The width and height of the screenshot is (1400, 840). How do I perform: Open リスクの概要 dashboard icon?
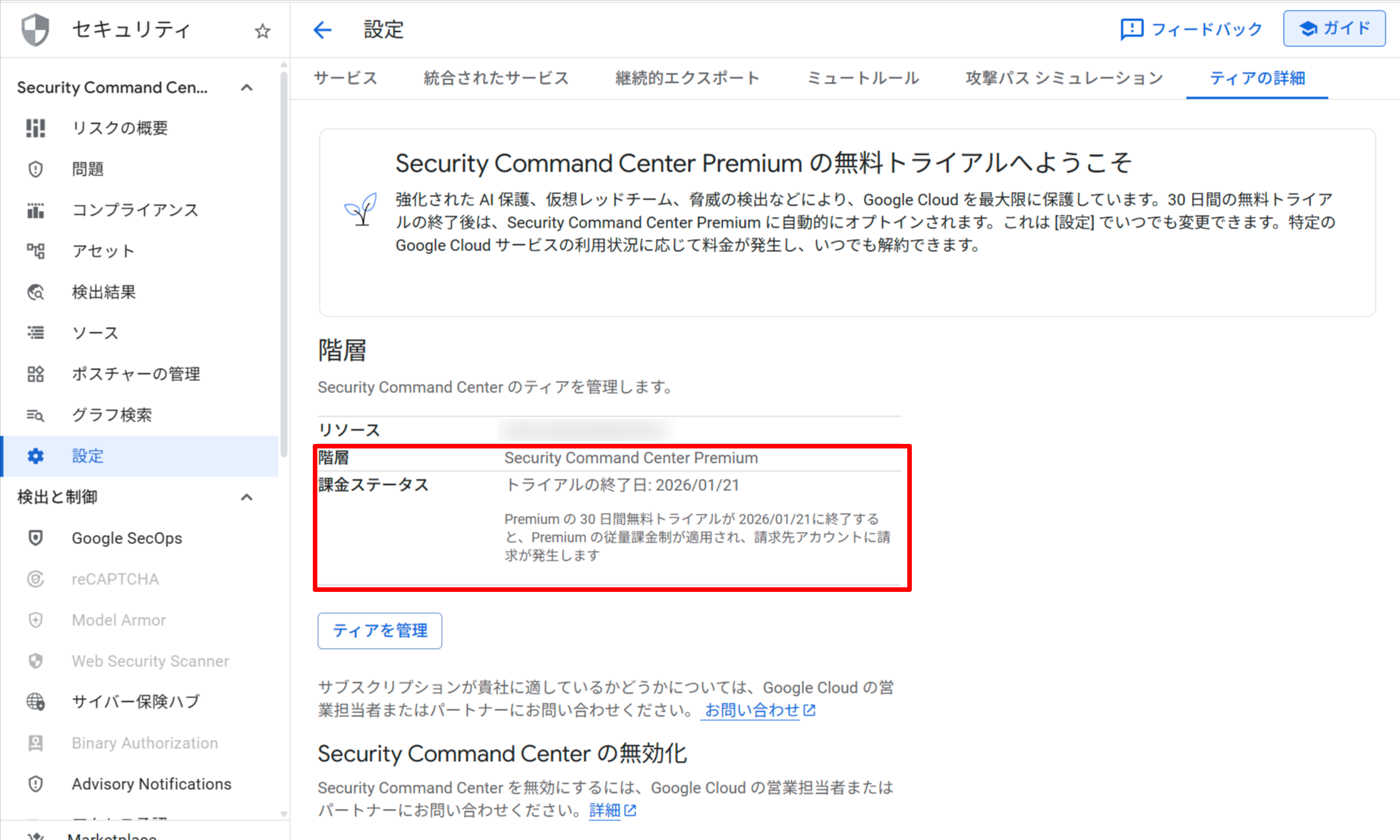(36, 128)
